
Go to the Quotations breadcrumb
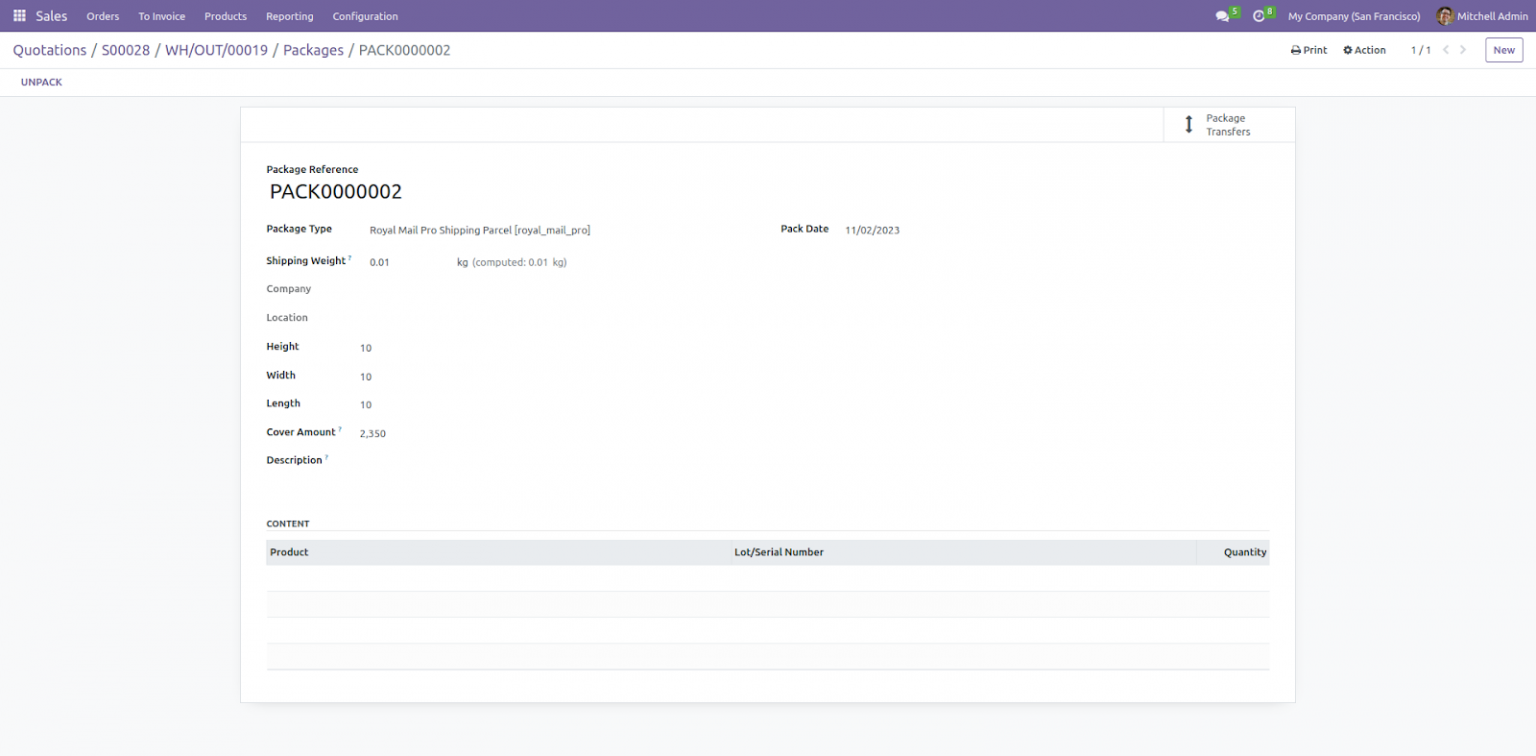pos(50,50)
